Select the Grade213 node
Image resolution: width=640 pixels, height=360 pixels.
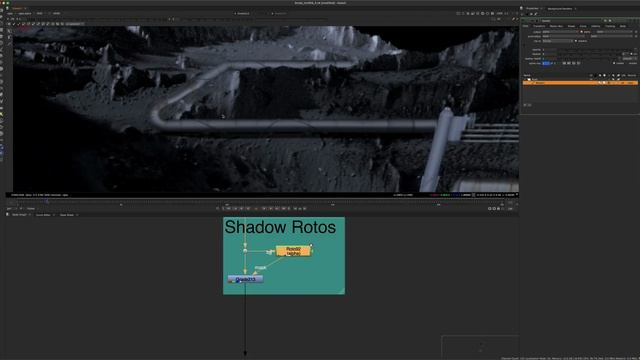pyautogui.click(x=245, y=279)
